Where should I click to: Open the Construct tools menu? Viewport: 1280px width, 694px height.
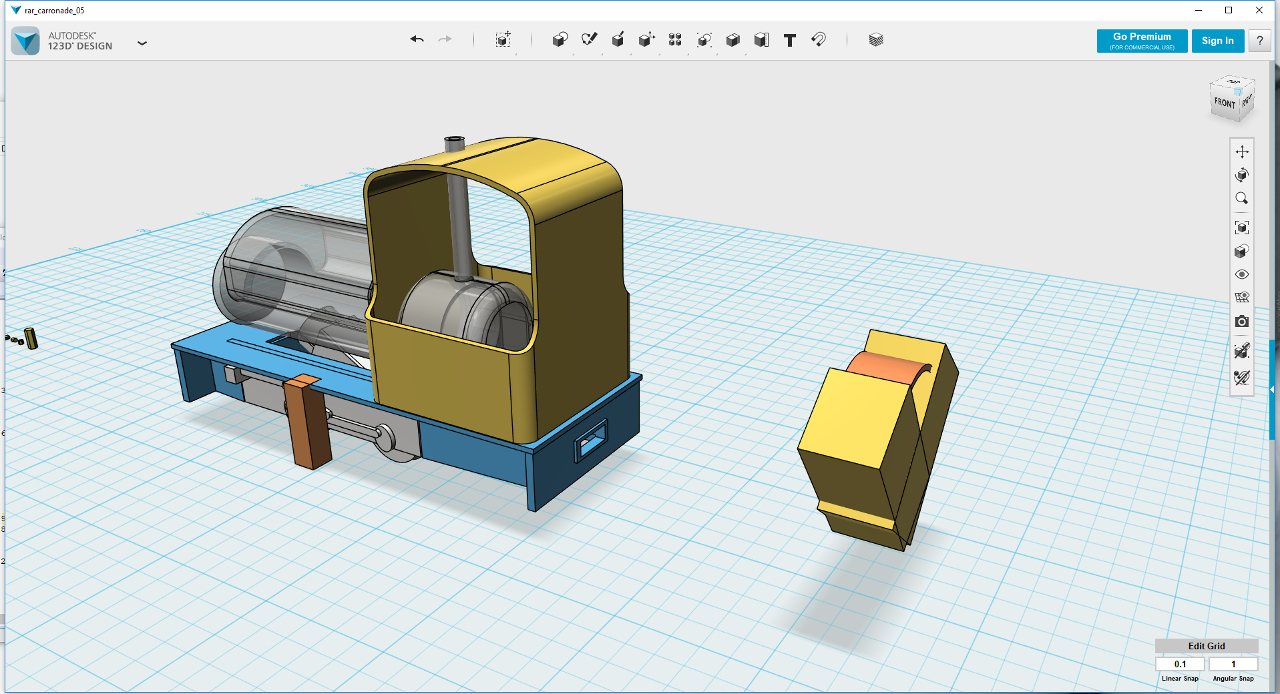click(618, 40)
